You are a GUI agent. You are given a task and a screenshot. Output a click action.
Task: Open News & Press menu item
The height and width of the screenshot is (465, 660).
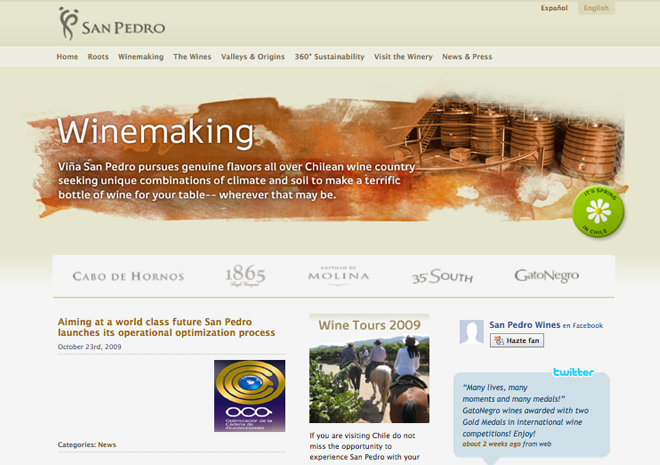(467, 57)
